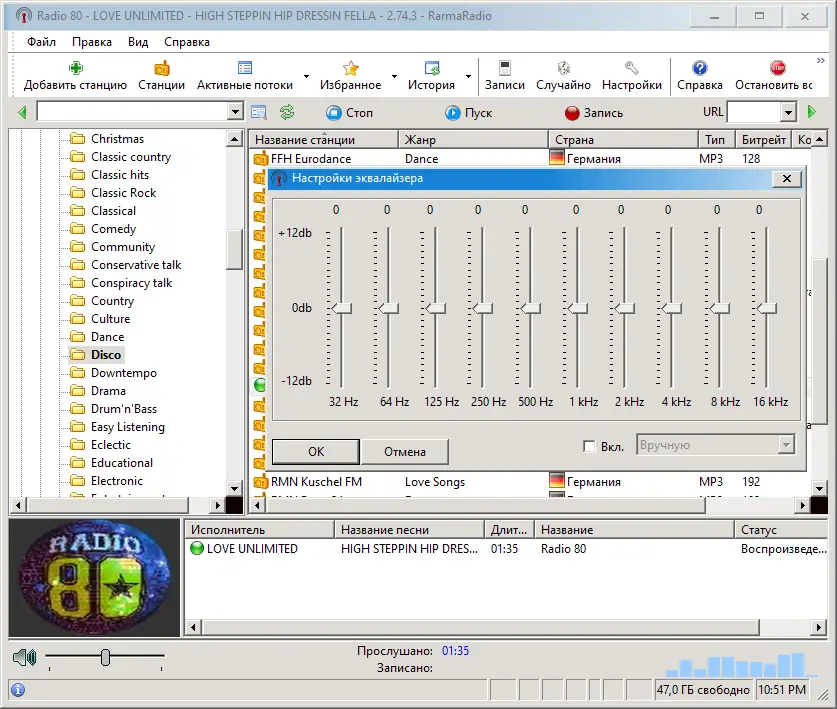Viewport: 837px width, 709px height.
Task: Play a Случайный random station
Action: [563, 75]
